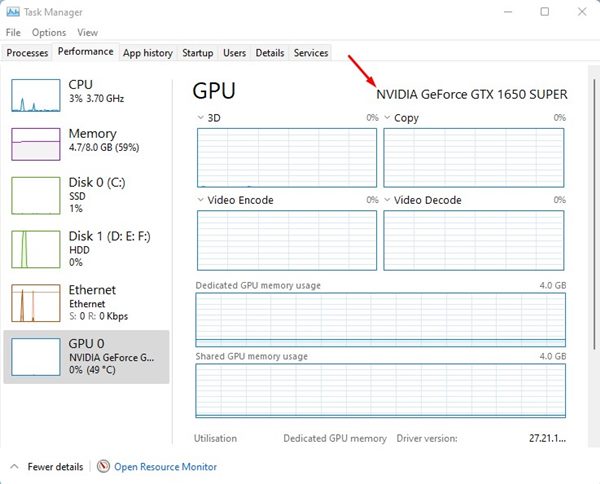The image size is (600, 484).
Task: Click the Open Resource Monitor link
Action: tap(165, 467)
